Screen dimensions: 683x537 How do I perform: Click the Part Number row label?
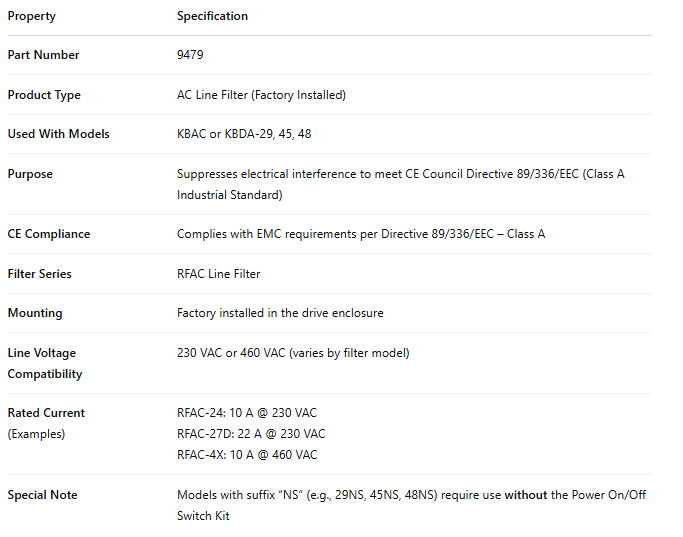click(43, 55)
